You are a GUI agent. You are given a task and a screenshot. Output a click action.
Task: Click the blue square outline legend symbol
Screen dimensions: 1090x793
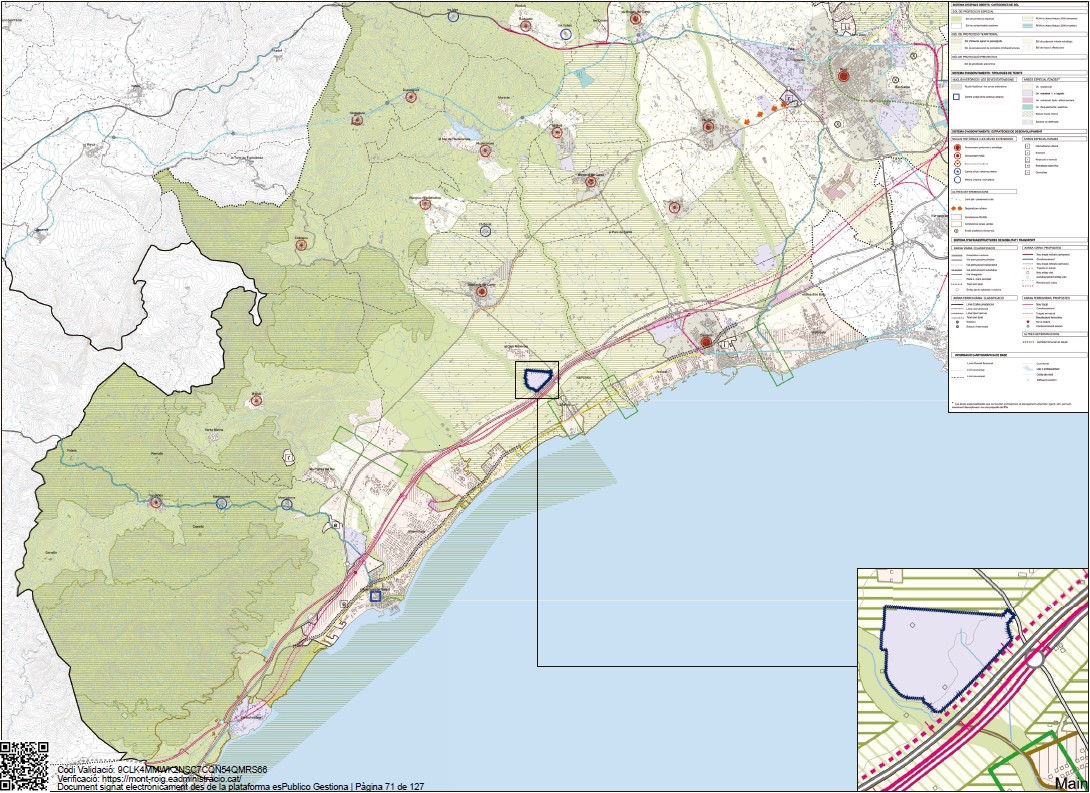[958, 98]
